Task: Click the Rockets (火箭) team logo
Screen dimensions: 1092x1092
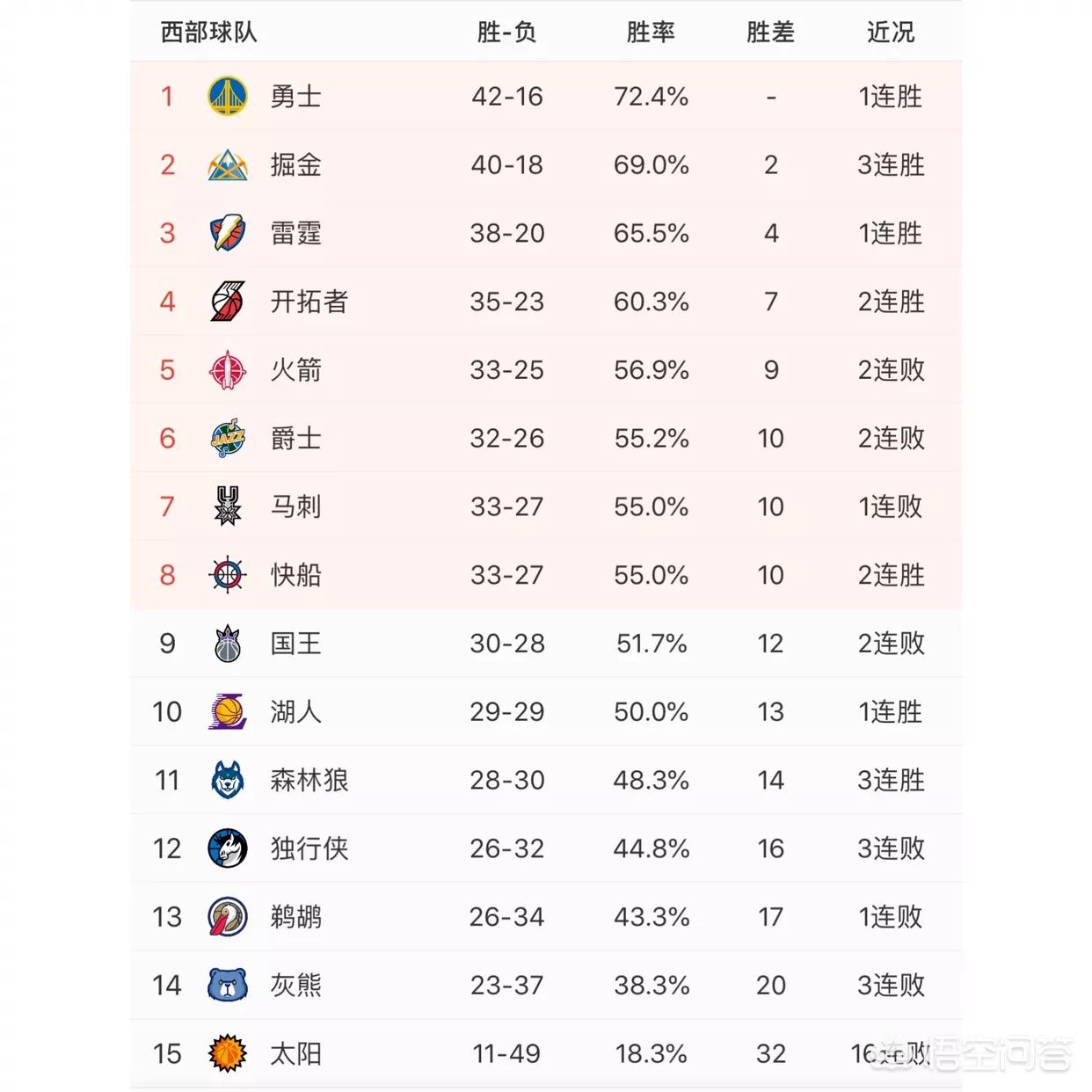Action: click(x=228, y=370)
